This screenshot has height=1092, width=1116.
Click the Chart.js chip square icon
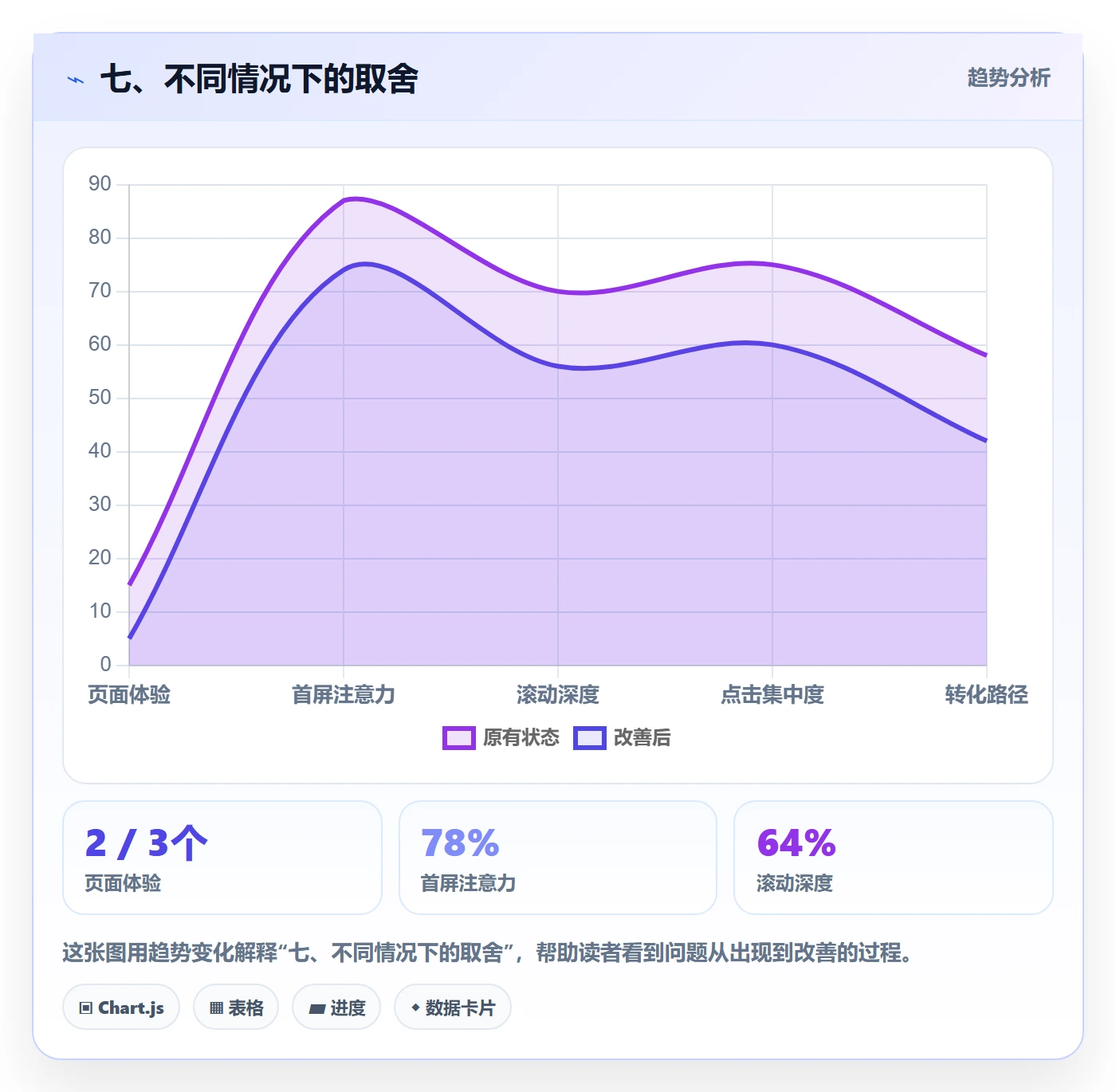pyautogui.click(x=86, y=1008)
